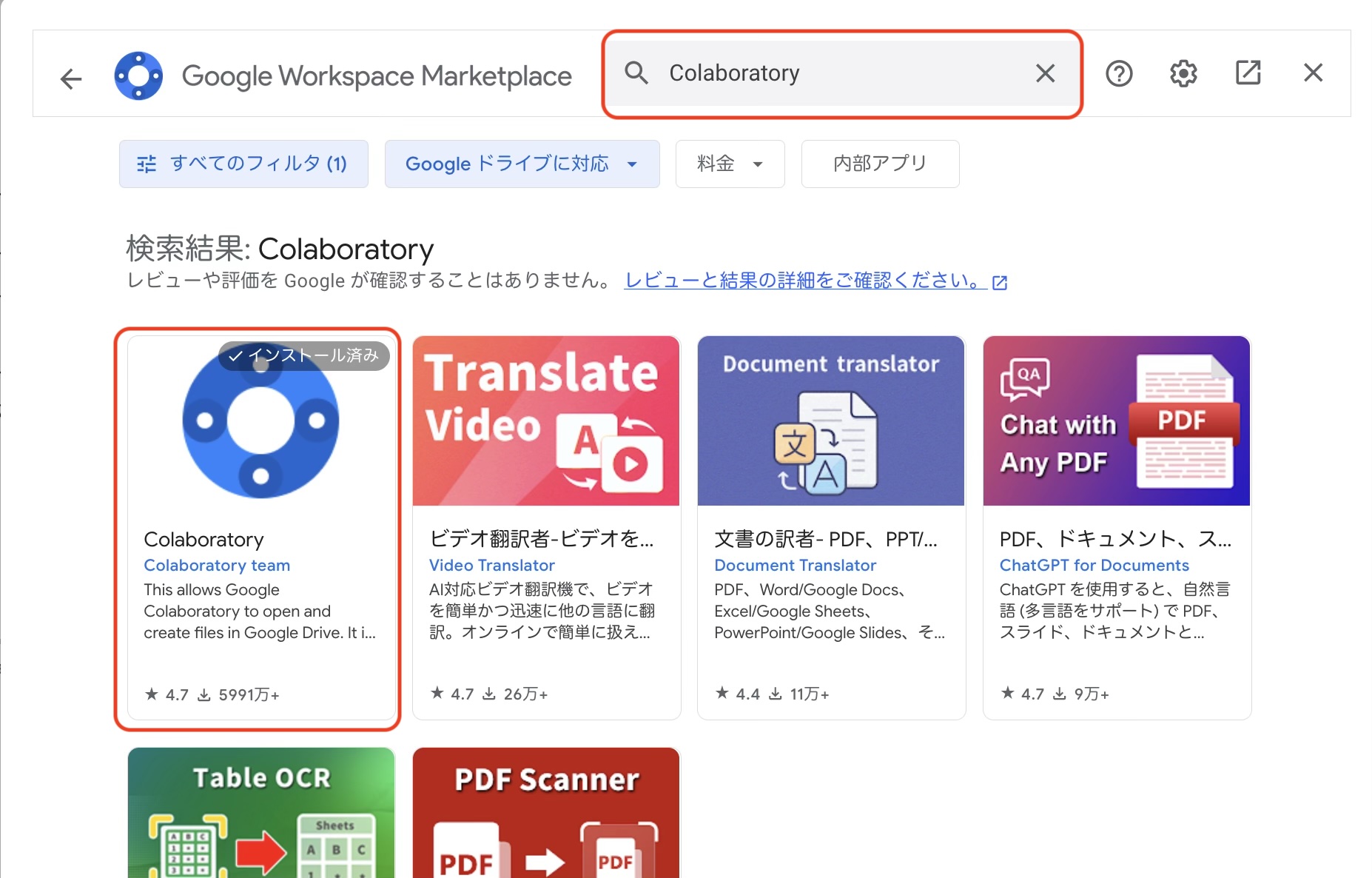Expand the 料金 pricing dropdown

click(x=730, y=164)
